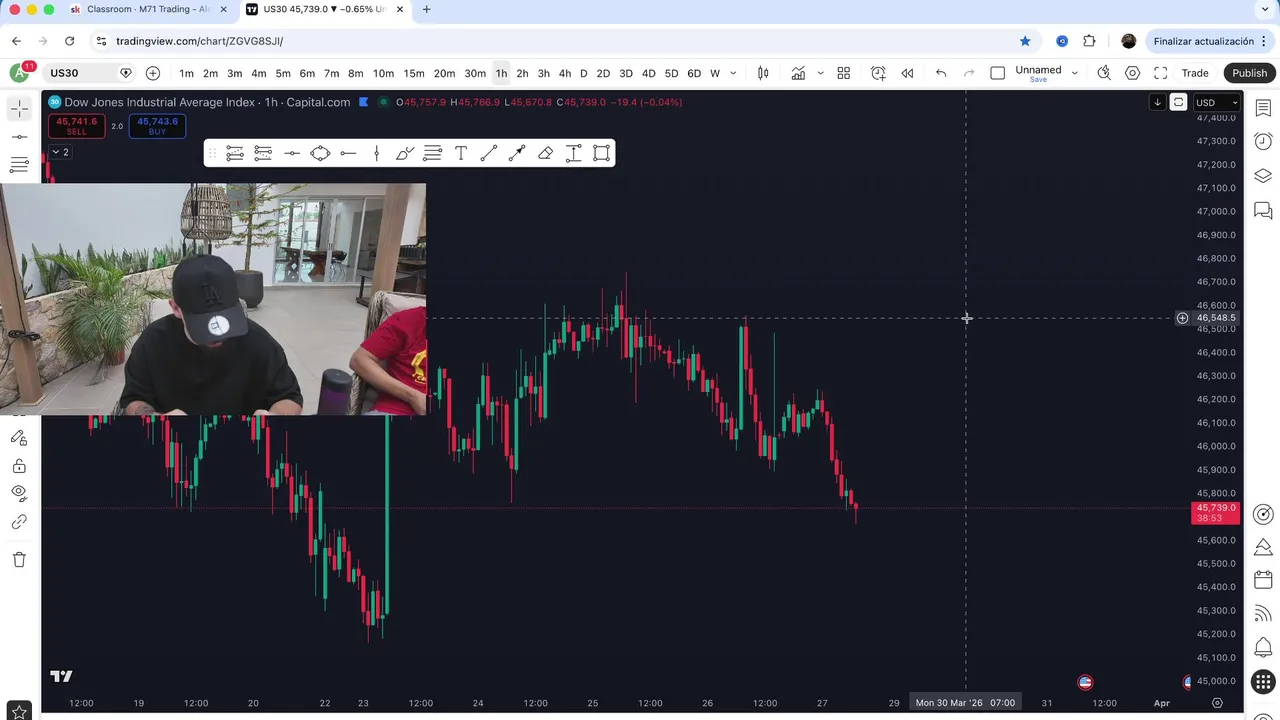Open chart settings hexagon icon
1280x720 pixels.
click(x=1132, y=73)
